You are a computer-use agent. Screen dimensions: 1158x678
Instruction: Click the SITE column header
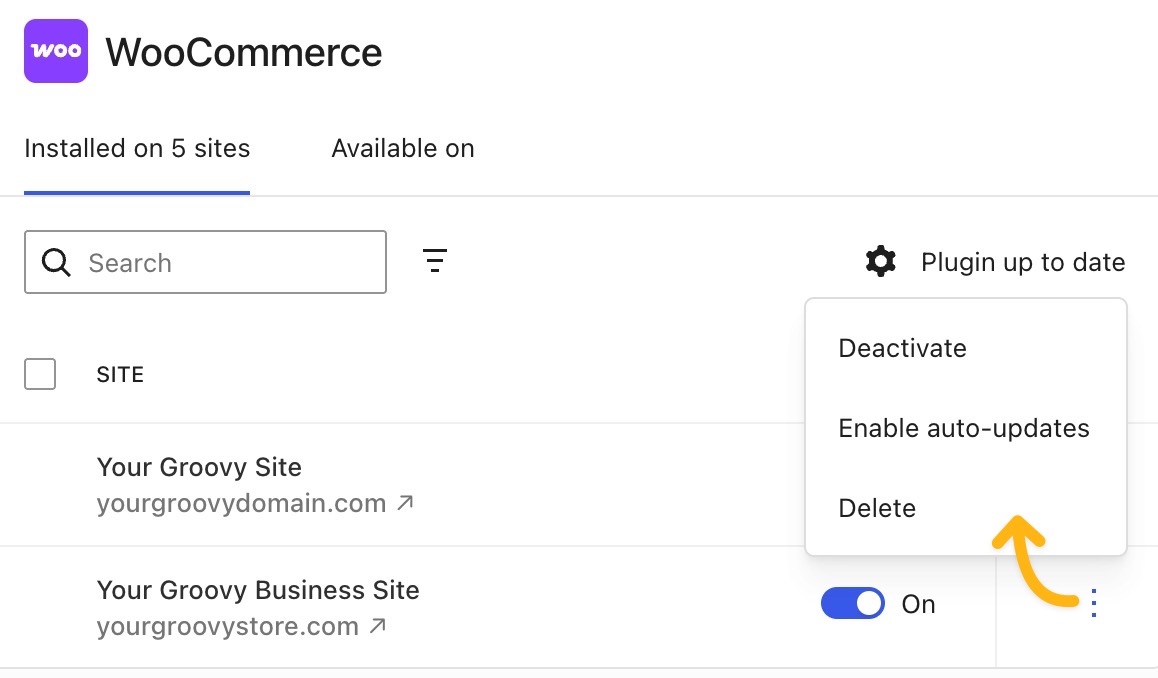click(120, 374)
